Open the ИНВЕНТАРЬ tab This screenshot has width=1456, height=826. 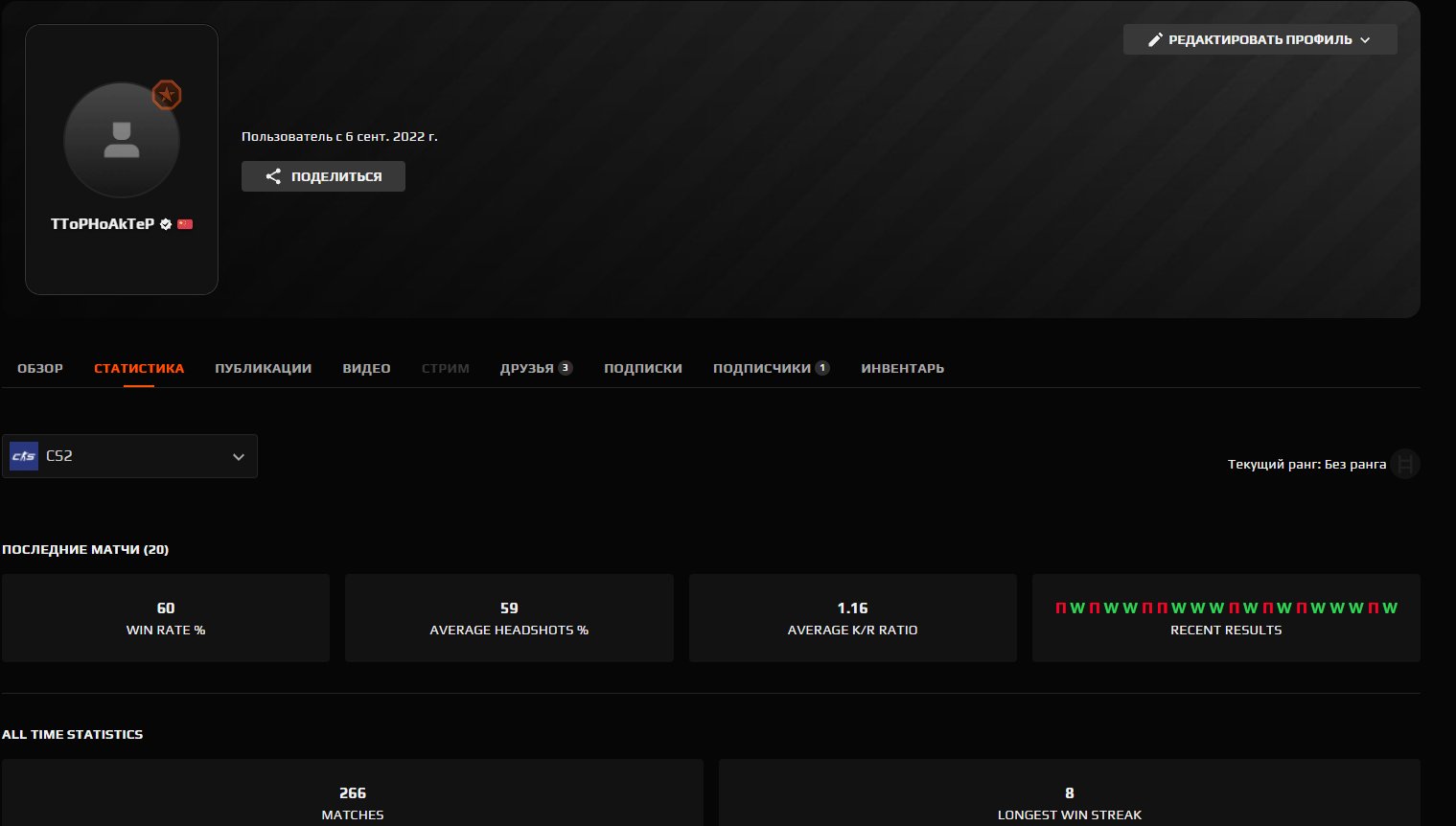coord(902,368)
